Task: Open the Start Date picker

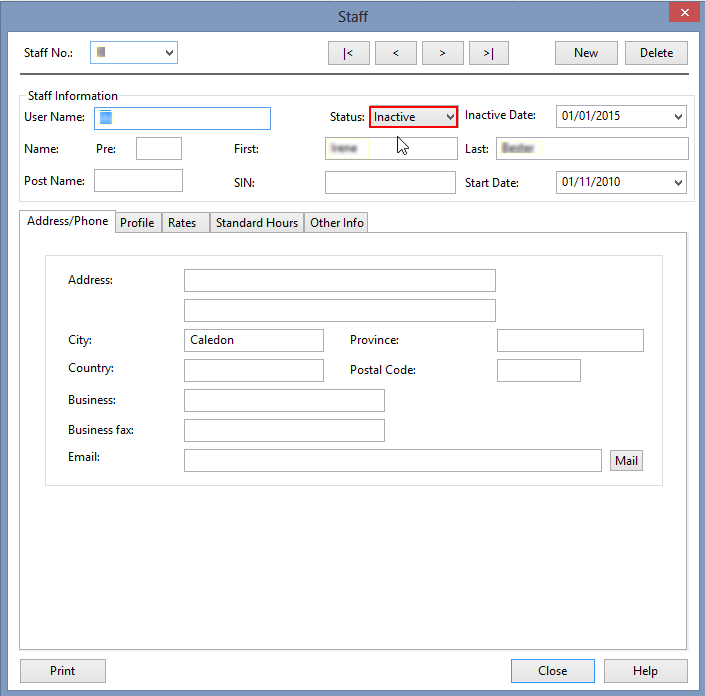Action: 679,183
